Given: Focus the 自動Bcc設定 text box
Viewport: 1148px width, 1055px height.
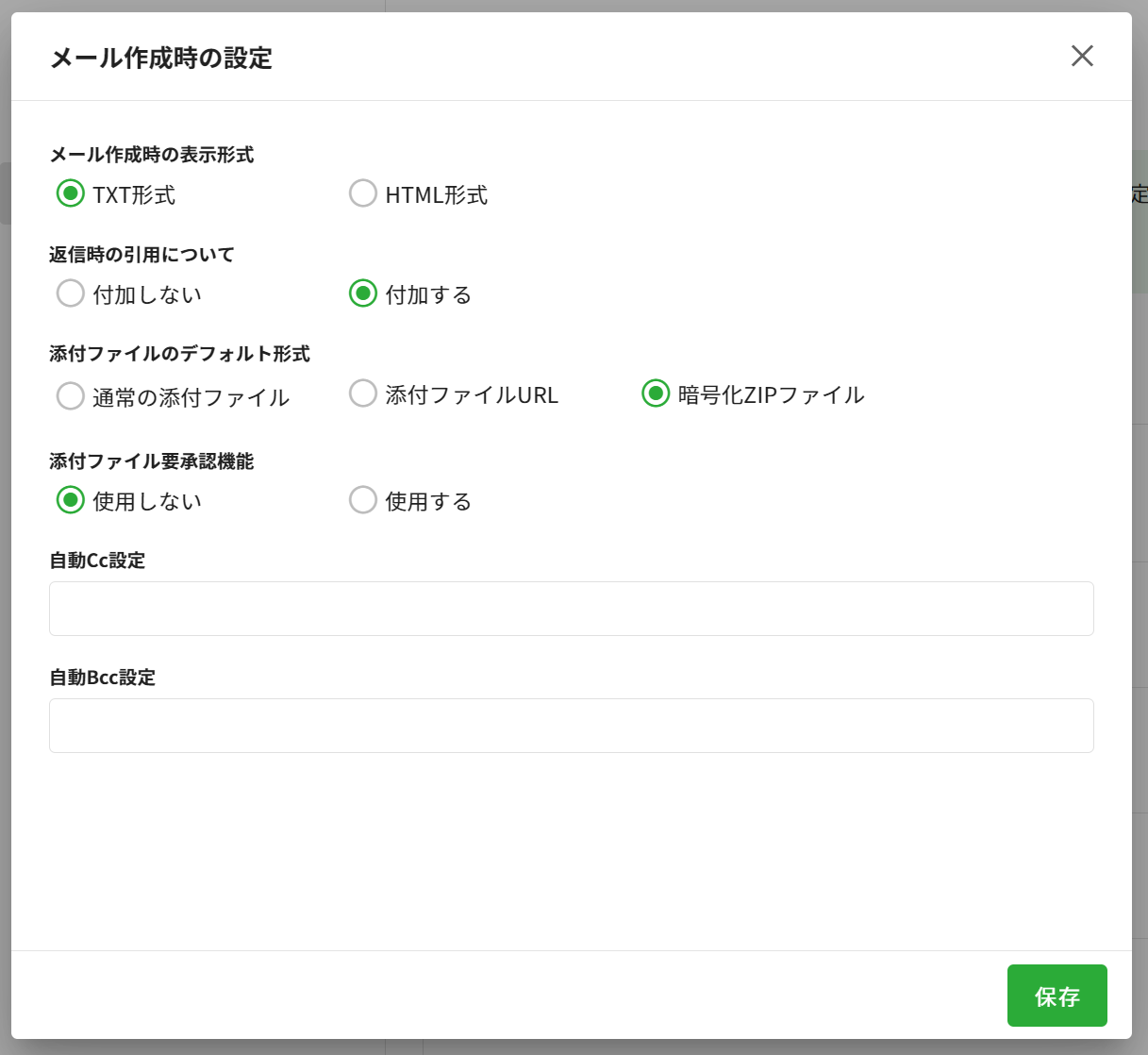Looking at the screenshot, I should (x=571, y=726).
